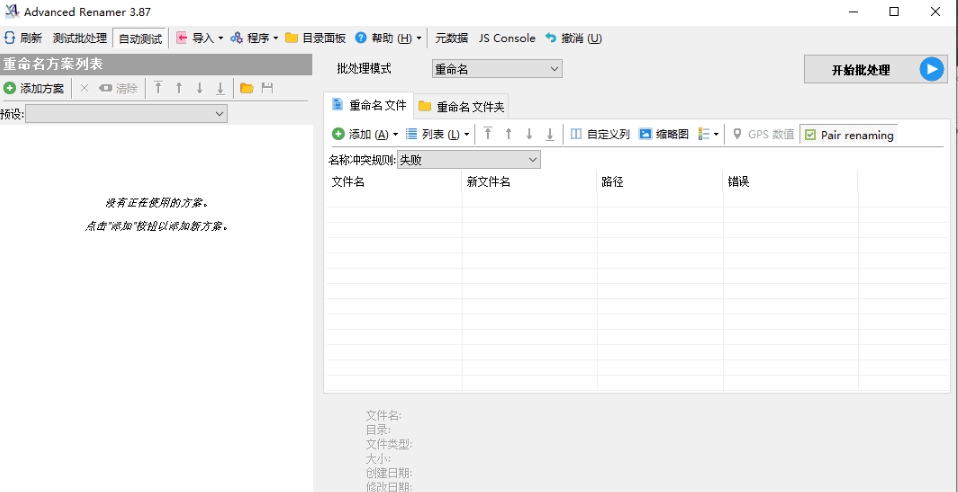Click the Advanced Renamer app icon in title bar
Screen dimensions: 958x492
pyautogui.click(x=11, y=12)
